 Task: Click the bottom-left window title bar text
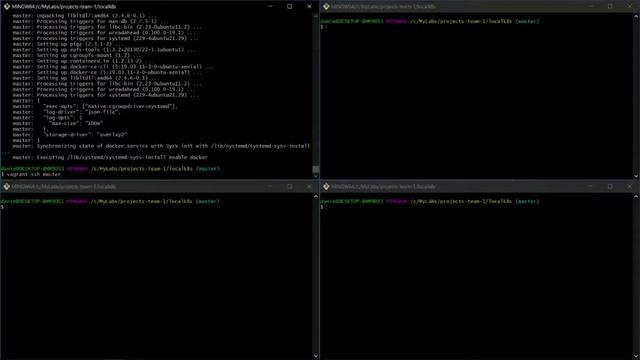pyautogui.click(x=64, y=187)
